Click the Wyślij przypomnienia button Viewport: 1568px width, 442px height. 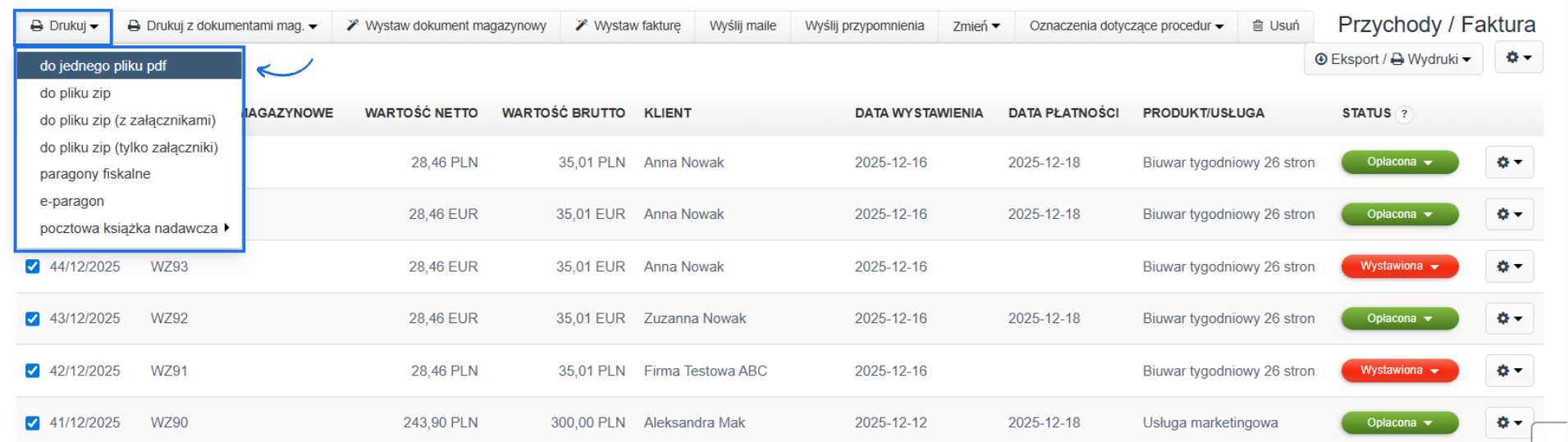pos(864,26)
